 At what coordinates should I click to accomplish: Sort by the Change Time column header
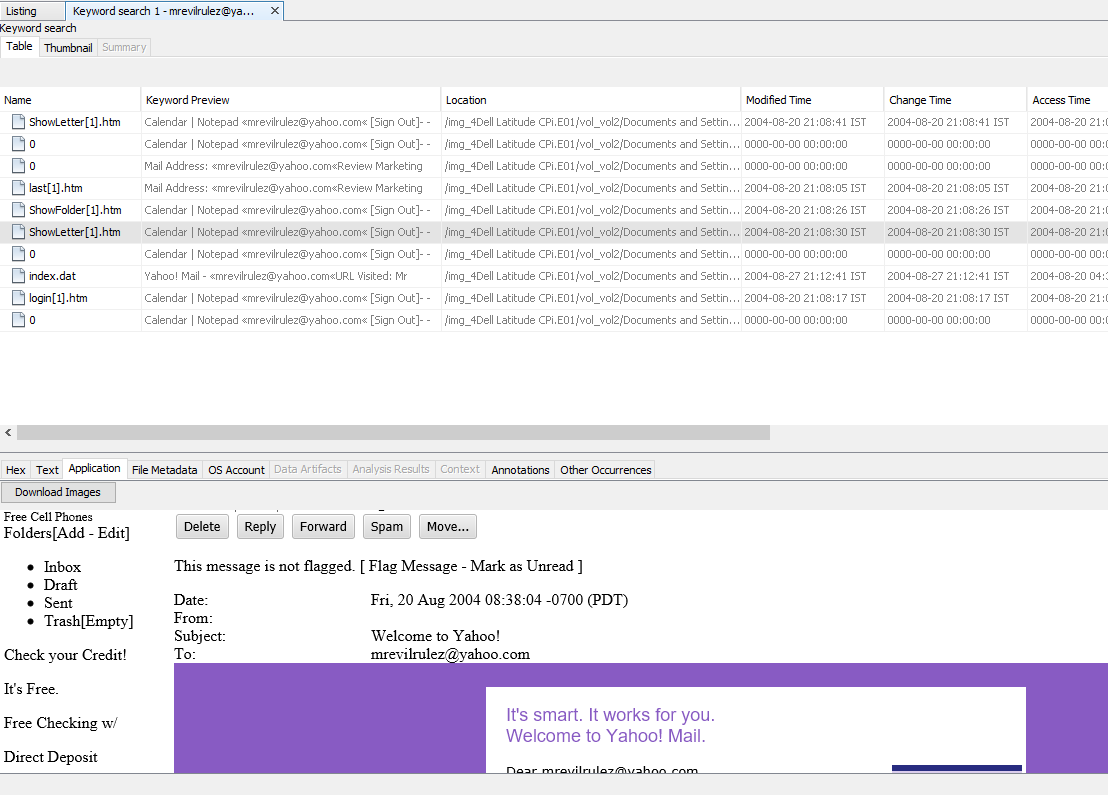point(955,100)
